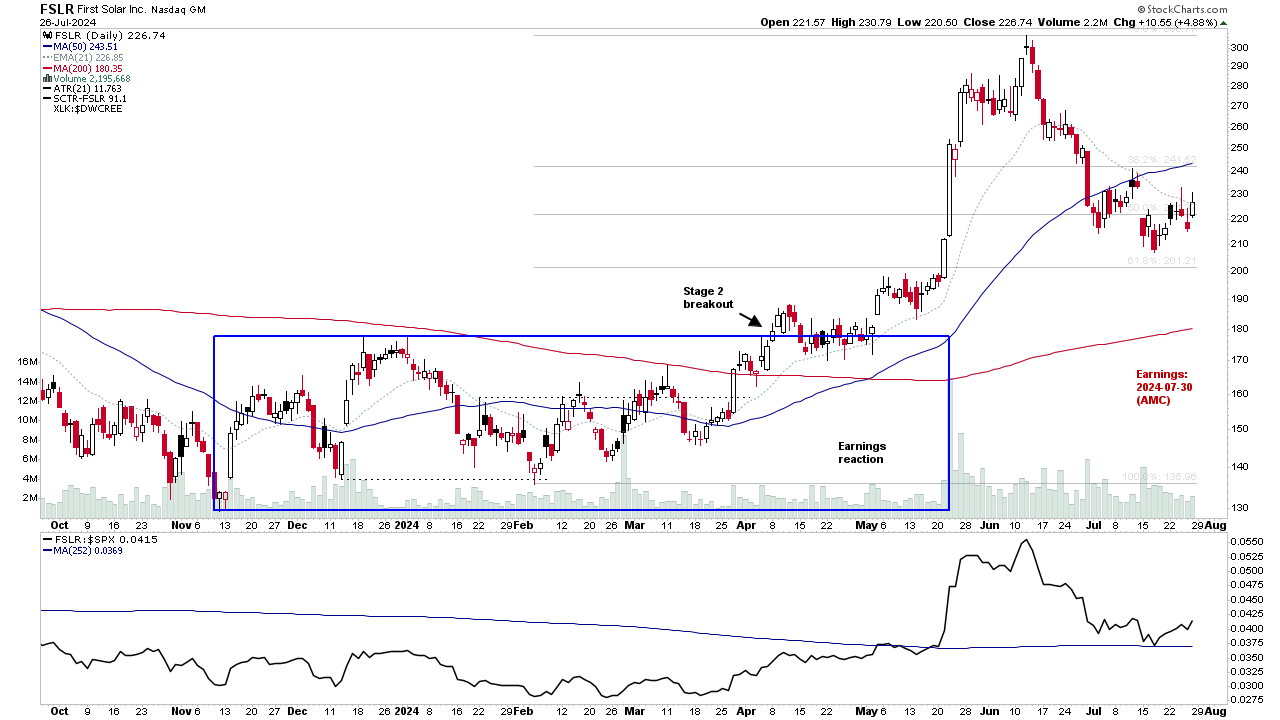Click the black marker before FSLR:$SPX
Viewport: 1280px width, 720px height.
coord(46,539)
